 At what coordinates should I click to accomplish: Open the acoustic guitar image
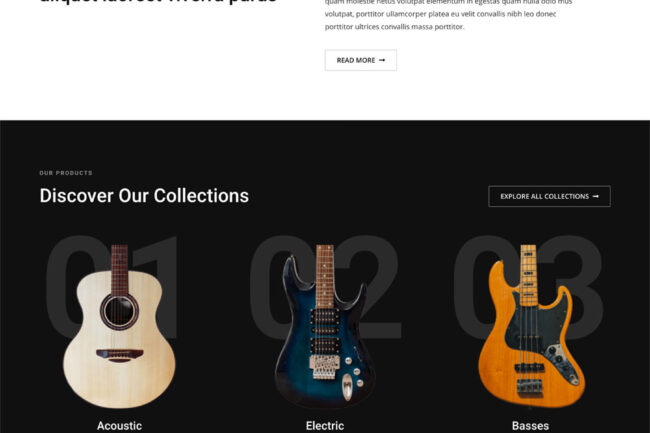(119, 327)
